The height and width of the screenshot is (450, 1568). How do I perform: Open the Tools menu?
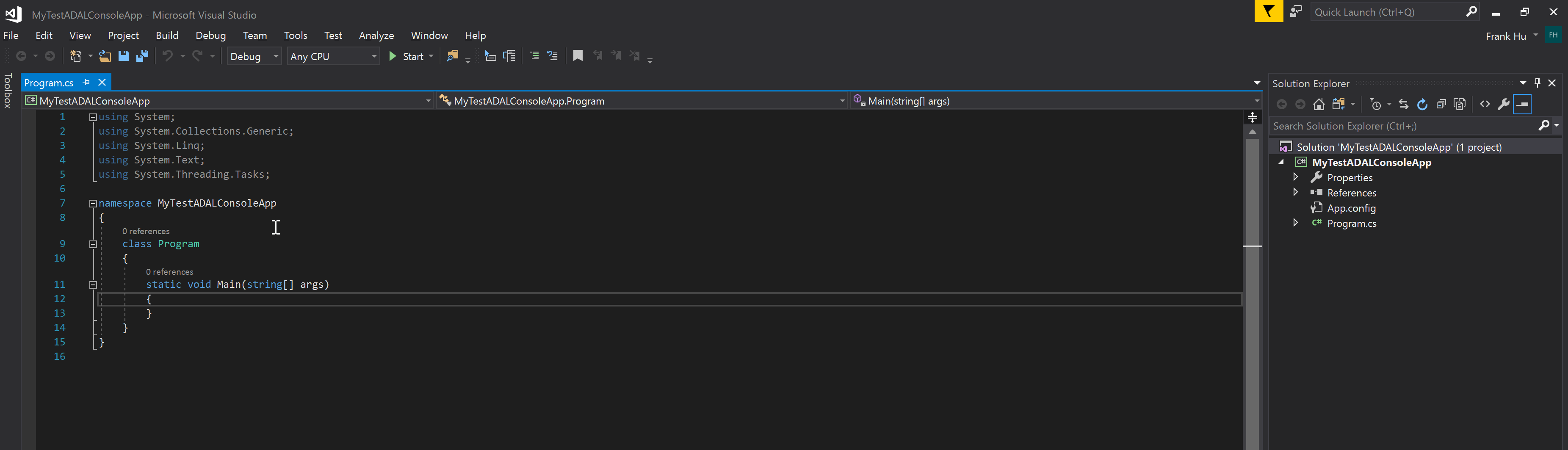[x=295, y=35]
